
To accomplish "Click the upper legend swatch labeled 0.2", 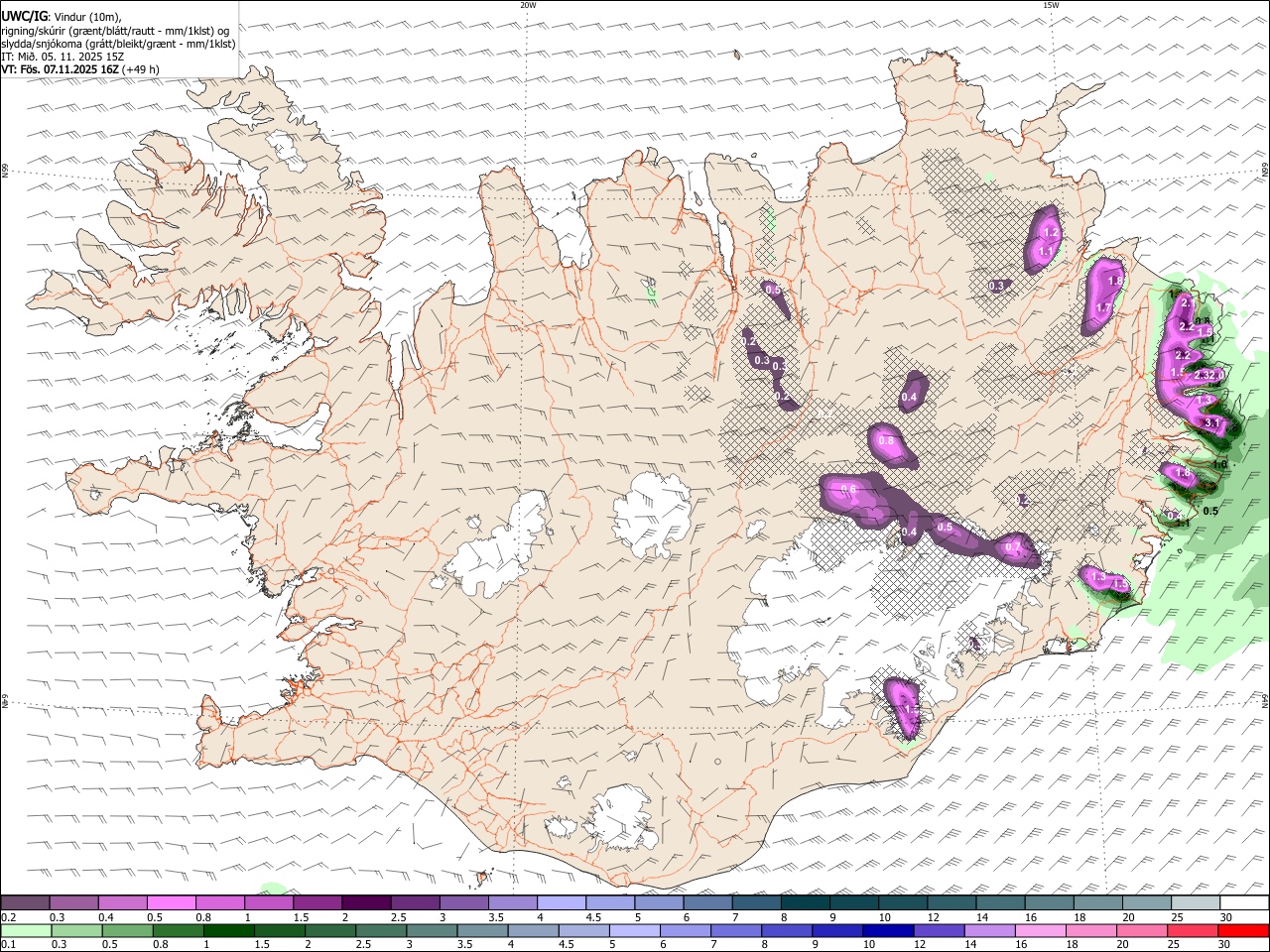I will [25, 902].
